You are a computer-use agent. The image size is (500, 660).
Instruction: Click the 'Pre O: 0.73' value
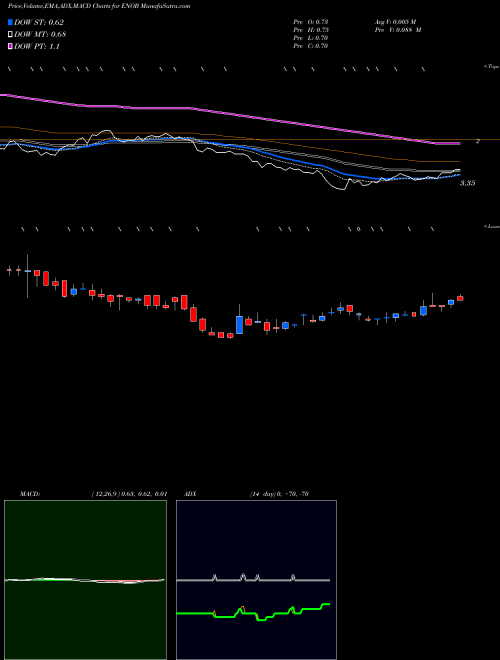tap(311, 22)
